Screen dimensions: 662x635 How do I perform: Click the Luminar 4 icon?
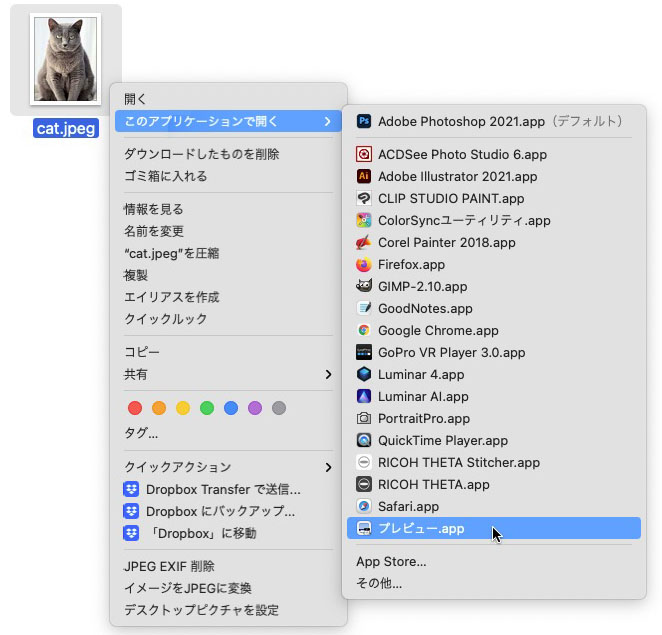(364, 374)
